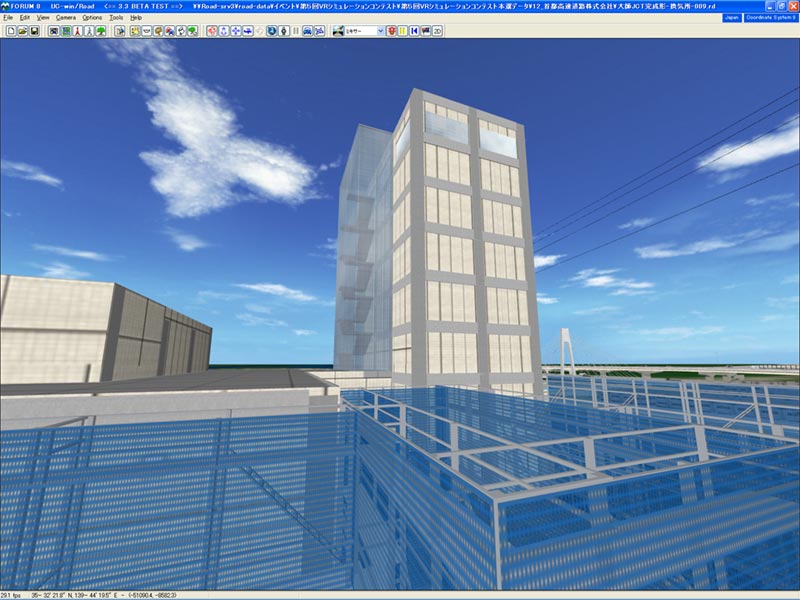The height and width of the screenshot is (600, 800).
Task: Click the Save floppy disk icon
Action: pos(34,31)
